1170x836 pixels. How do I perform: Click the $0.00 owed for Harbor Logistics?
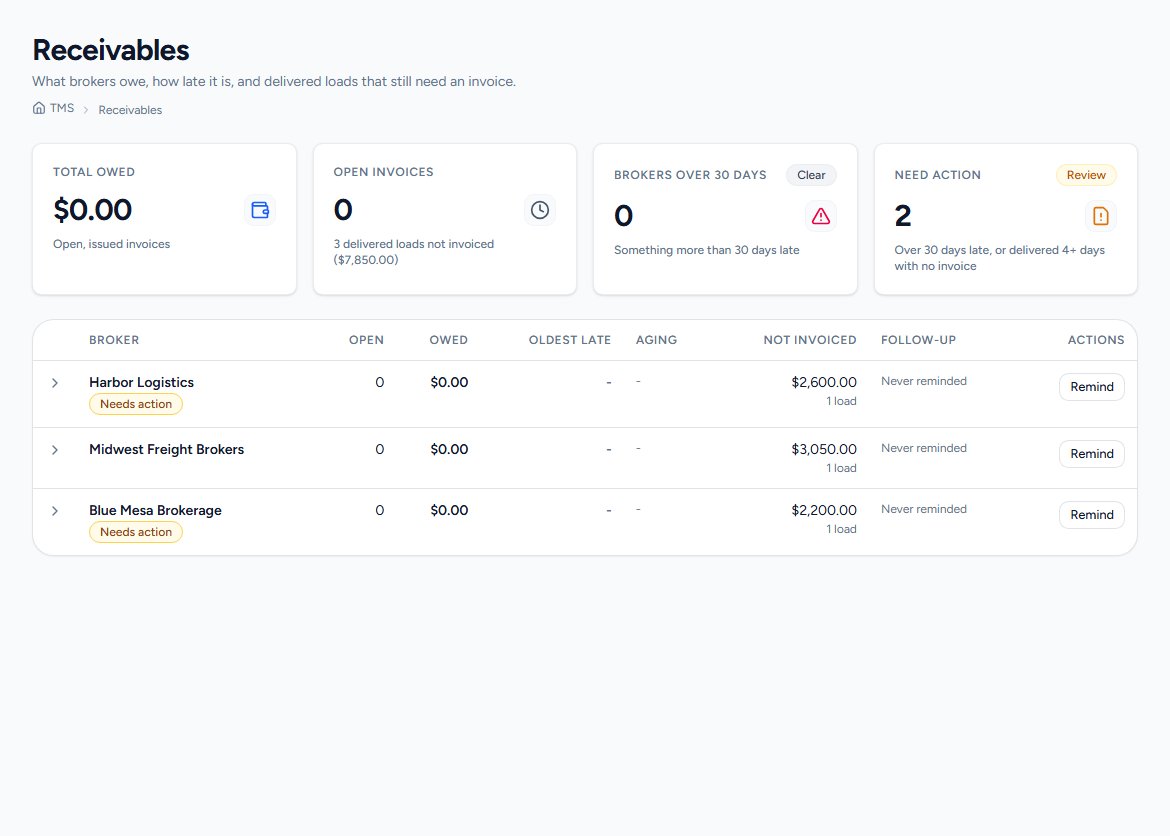tap(449, 382)
